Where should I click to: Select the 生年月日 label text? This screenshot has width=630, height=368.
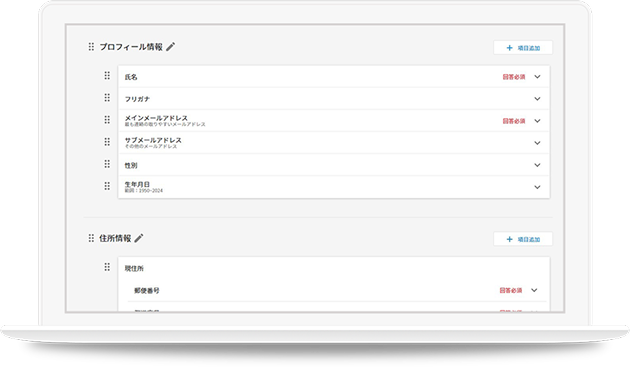[x=137, y=184]
